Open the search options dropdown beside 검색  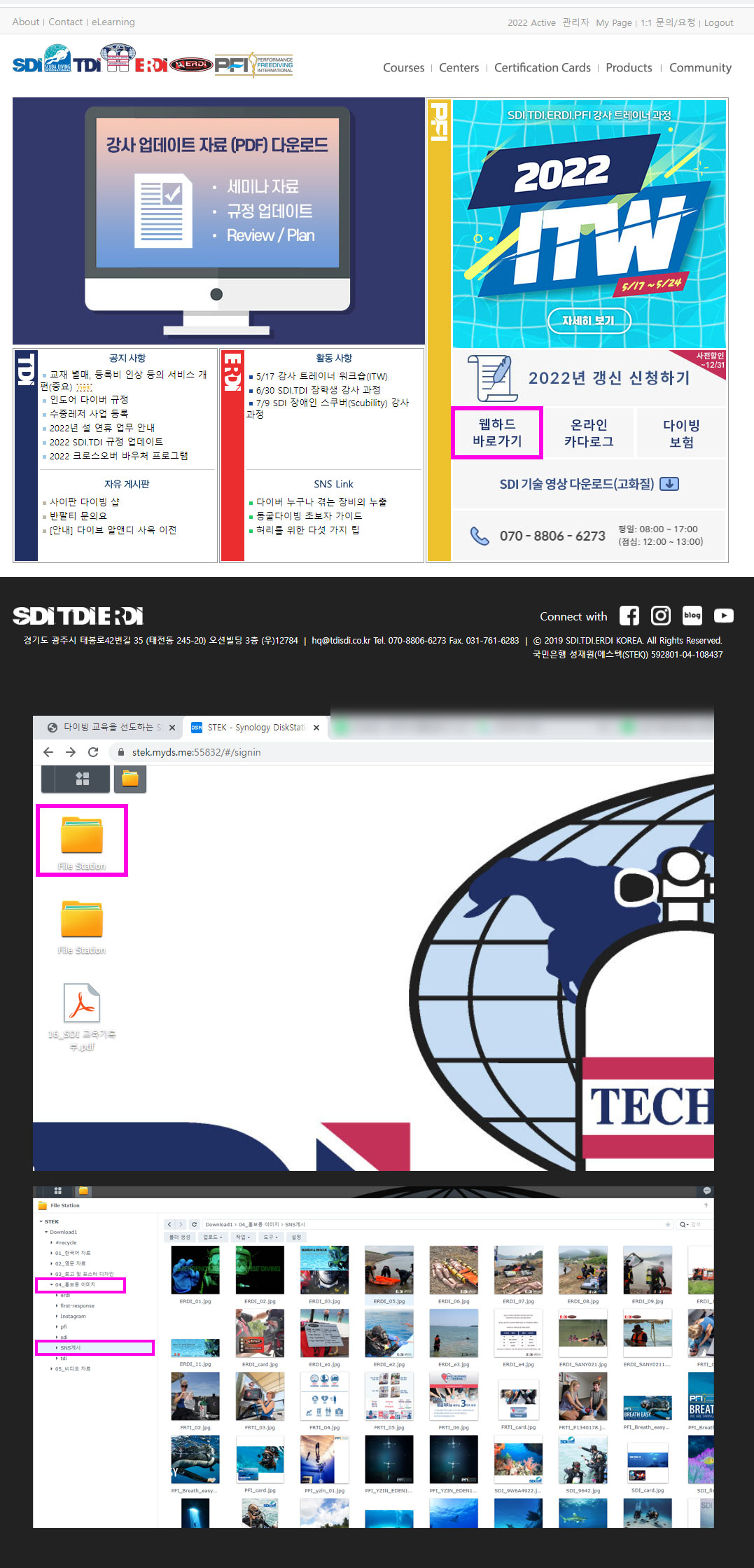tap(685, 1224)
